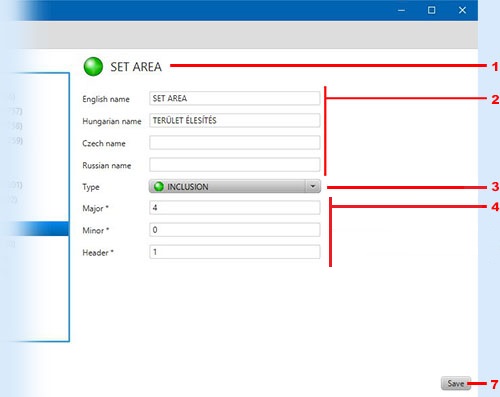The height and width of the screenshot is (397, 500).
Task: Select the Minor value field
Action: [x=235, y=230]
